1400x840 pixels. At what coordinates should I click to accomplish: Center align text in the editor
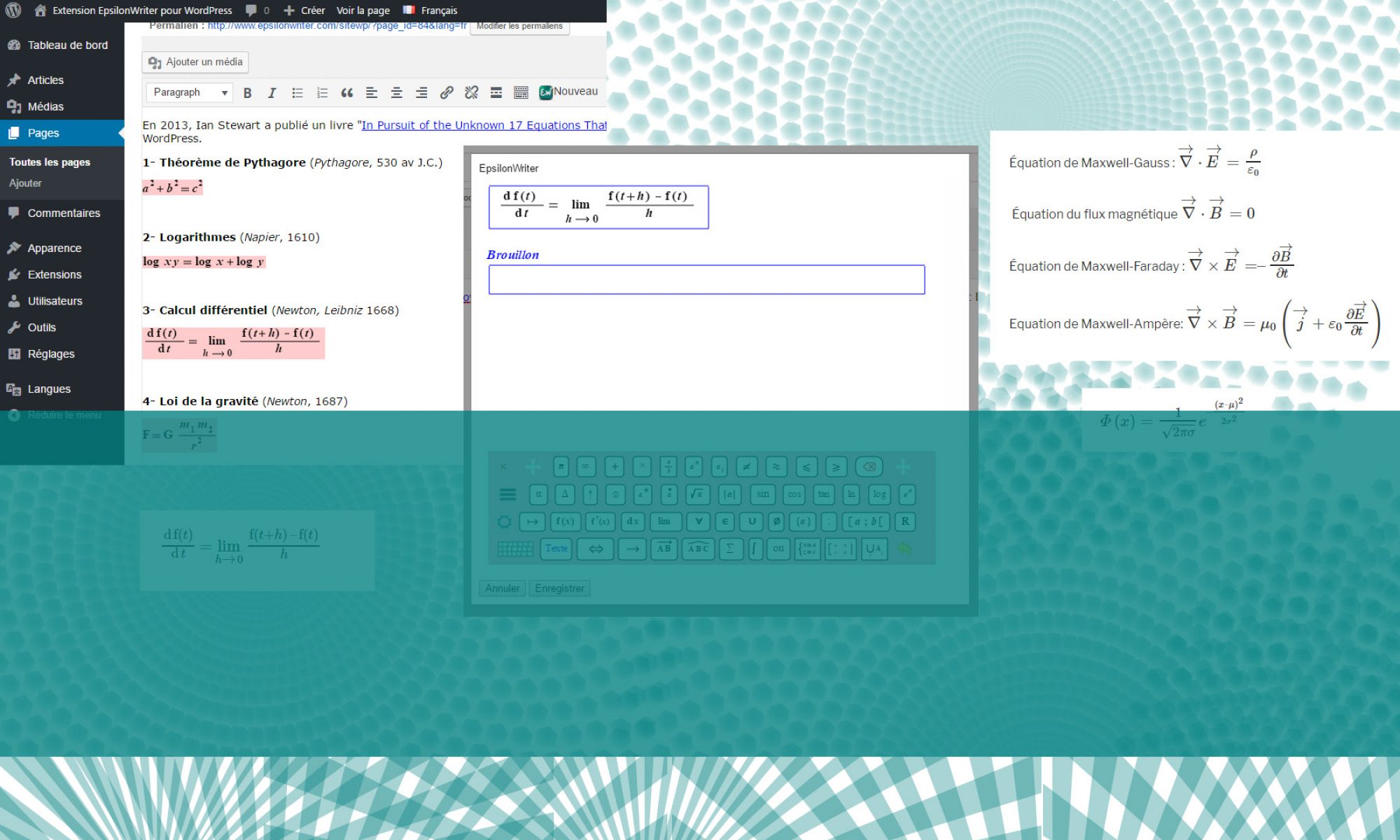click(396, 92)
